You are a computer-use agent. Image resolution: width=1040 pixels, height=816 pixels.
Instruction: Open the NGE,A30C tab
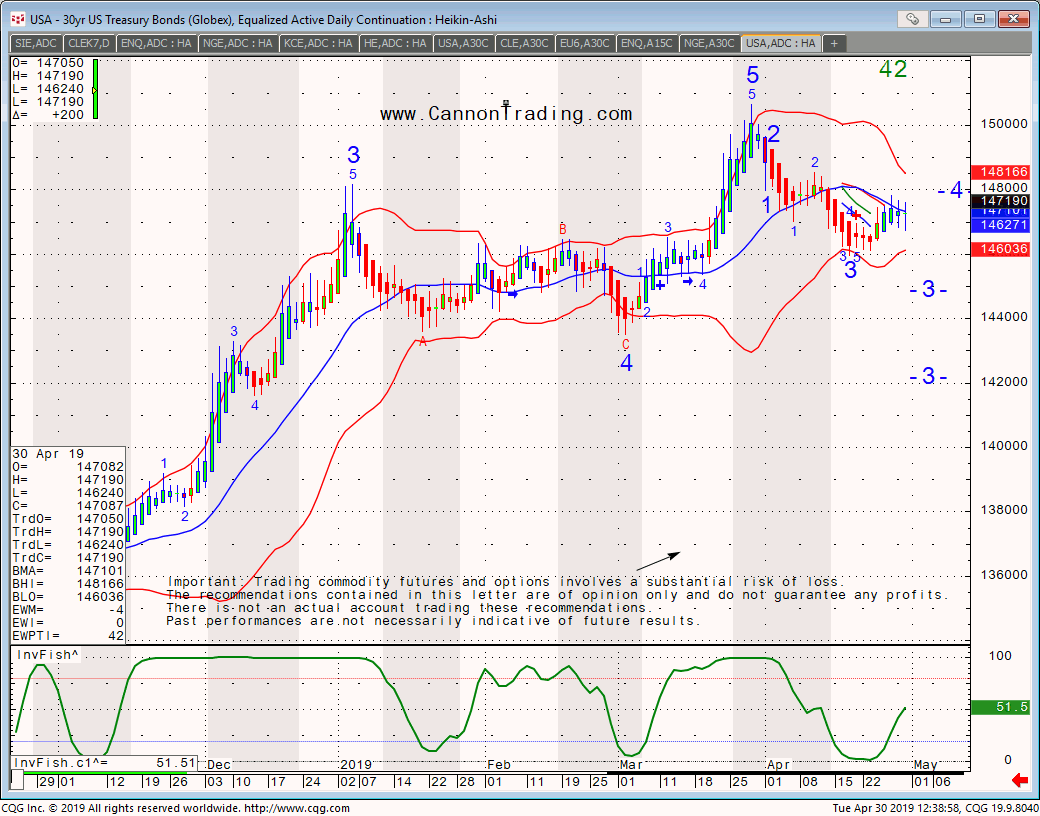coord(710,43)
